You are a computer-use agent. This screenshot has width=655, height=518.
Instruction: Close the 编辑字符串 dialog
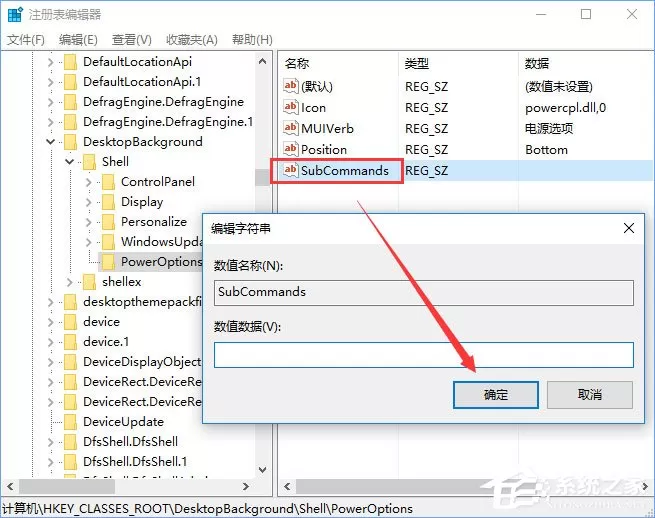(x=629, y=228)
